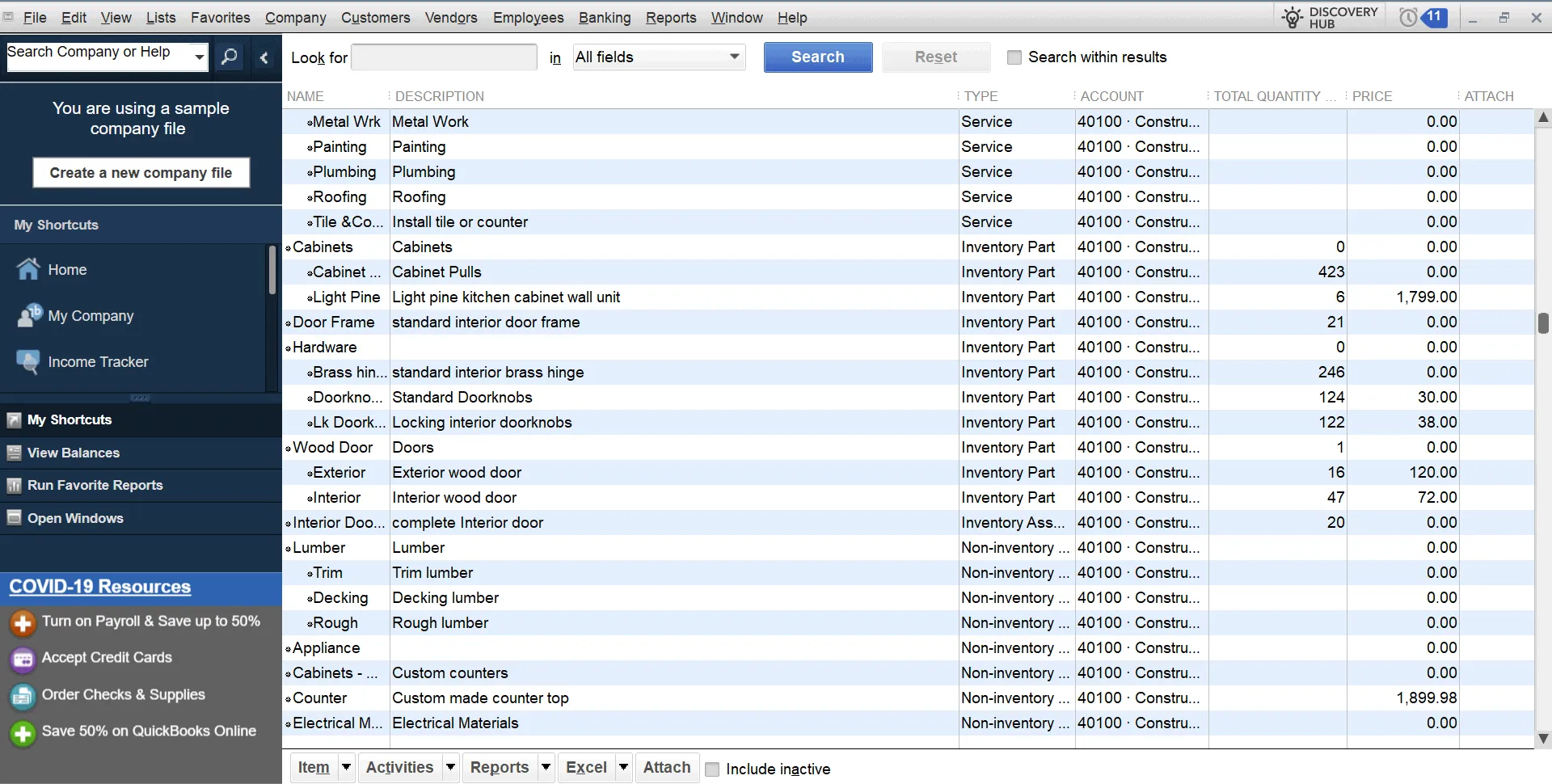Collapse the left sidebar arrow
1552x784 pixels.
[x=264, y=57]
